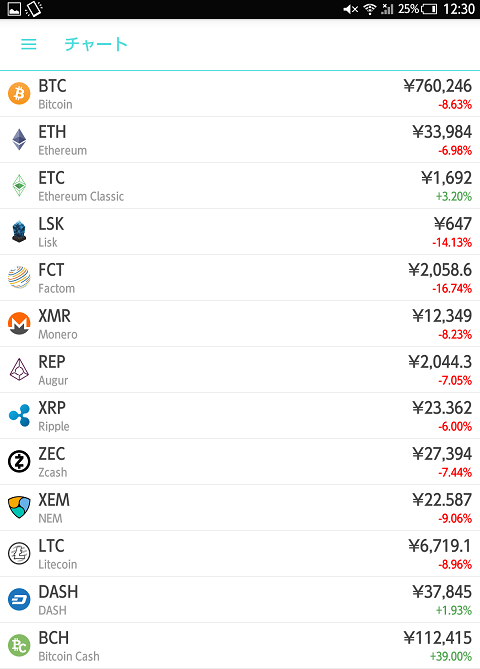The width and height of the screenshot is (480, 669).
Task: Tap the Factom globe icon
Action: [19, 277]
